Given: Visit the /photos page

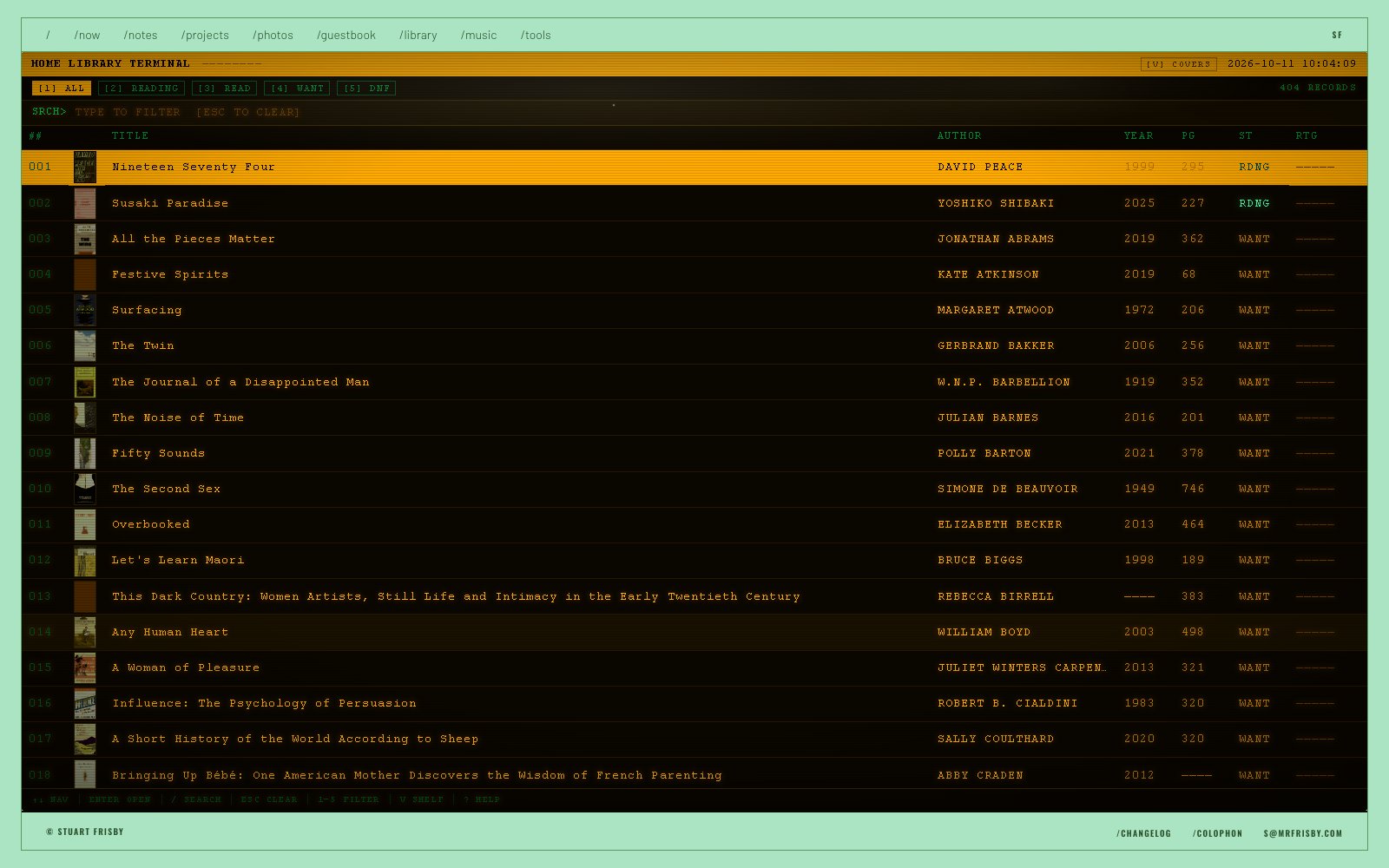Looking at the screenshot, I should (x=273, y=36).
